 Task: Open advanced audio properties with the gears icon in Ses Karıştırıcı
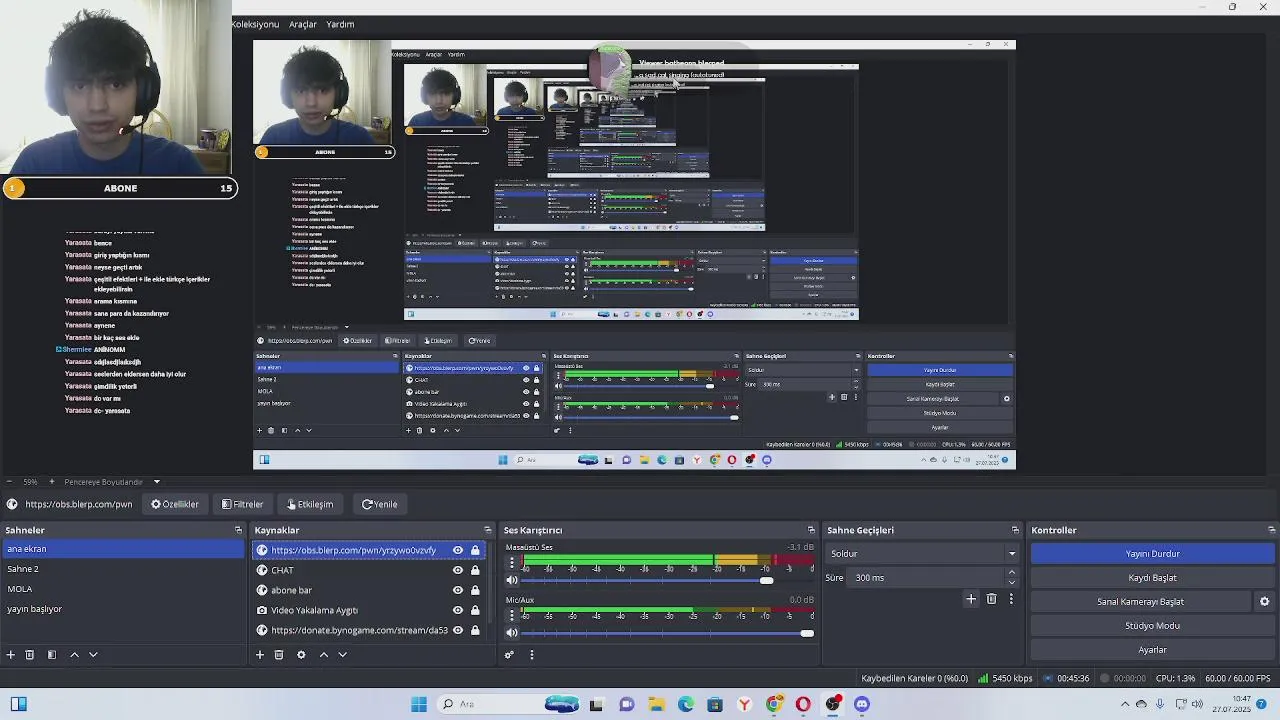point(509,655)
